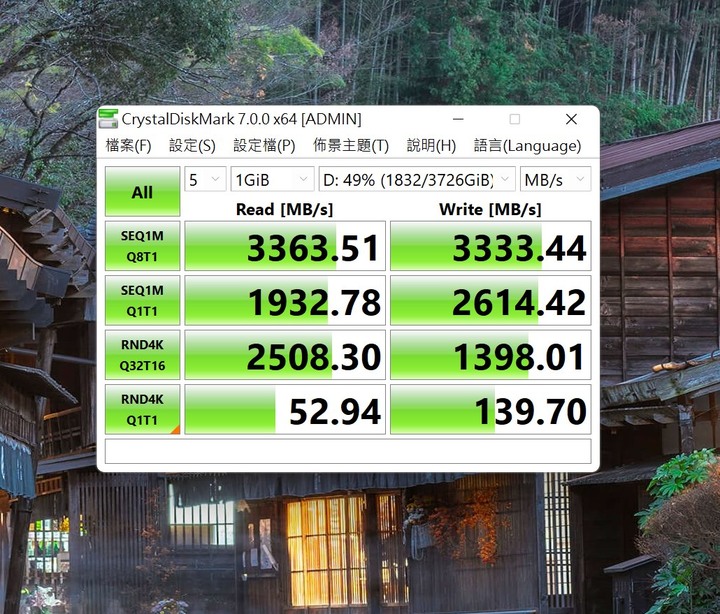Click the SEQ1M Q1T1 read result 1932.78
720x614 pixels.
[x=285, y=300]
